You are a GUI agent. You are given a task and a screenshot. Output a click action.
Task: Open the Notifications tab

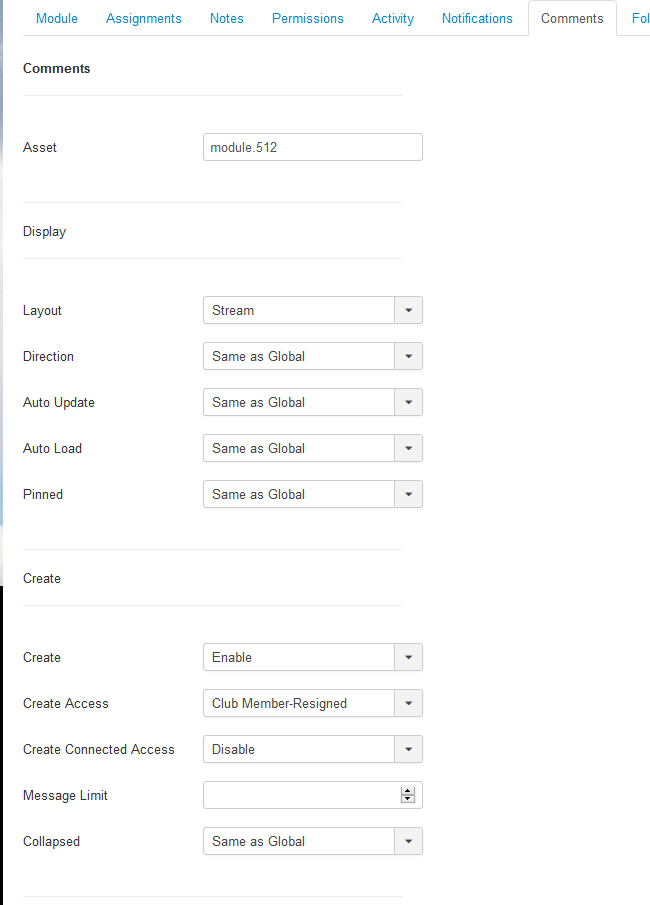coord(477,18)
